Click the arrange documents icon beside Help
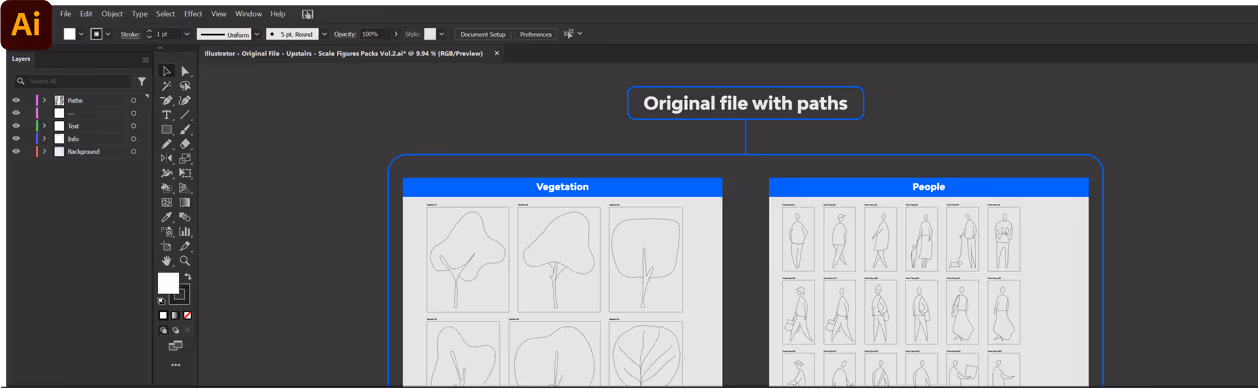This screenshot has height=389, width=1258. (x=307, y=14)
